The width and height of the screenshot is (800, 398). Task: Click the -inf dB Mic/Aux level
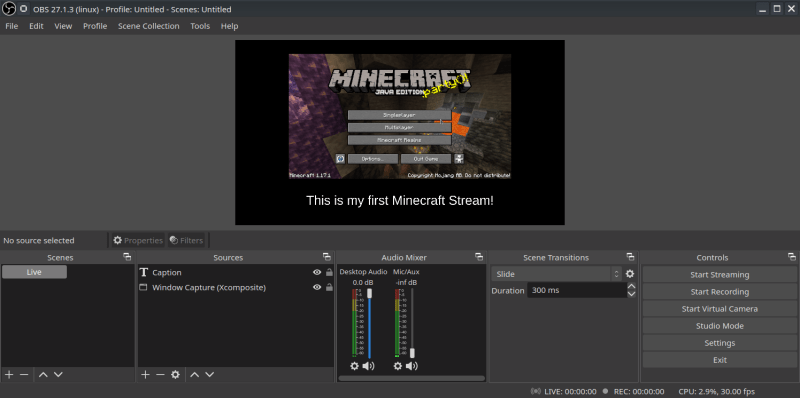406,282
